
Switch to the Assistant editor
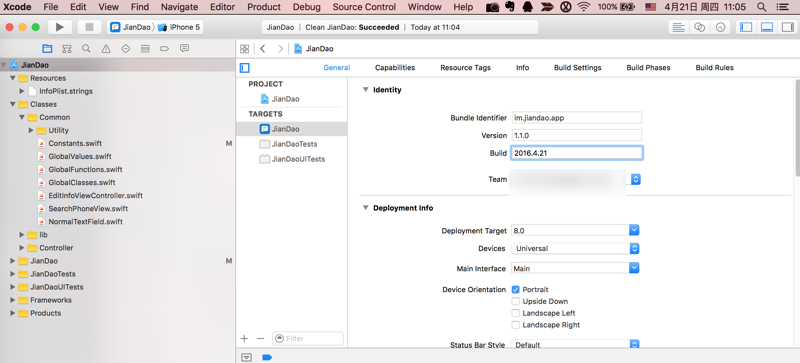coord(699,28)
